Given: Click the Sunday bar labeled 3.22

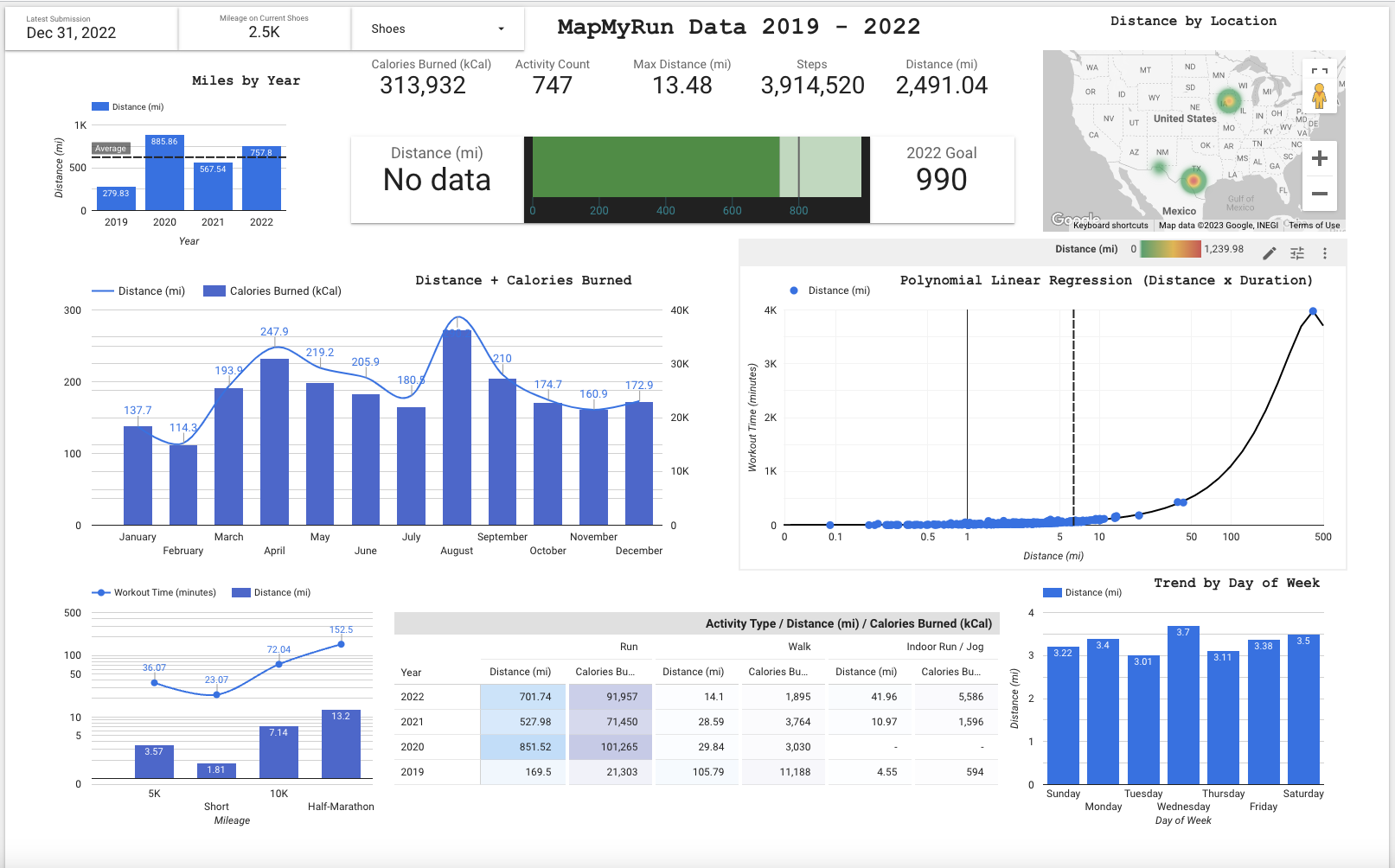Looking at the screenshot, I should (x=1063, y=716).
